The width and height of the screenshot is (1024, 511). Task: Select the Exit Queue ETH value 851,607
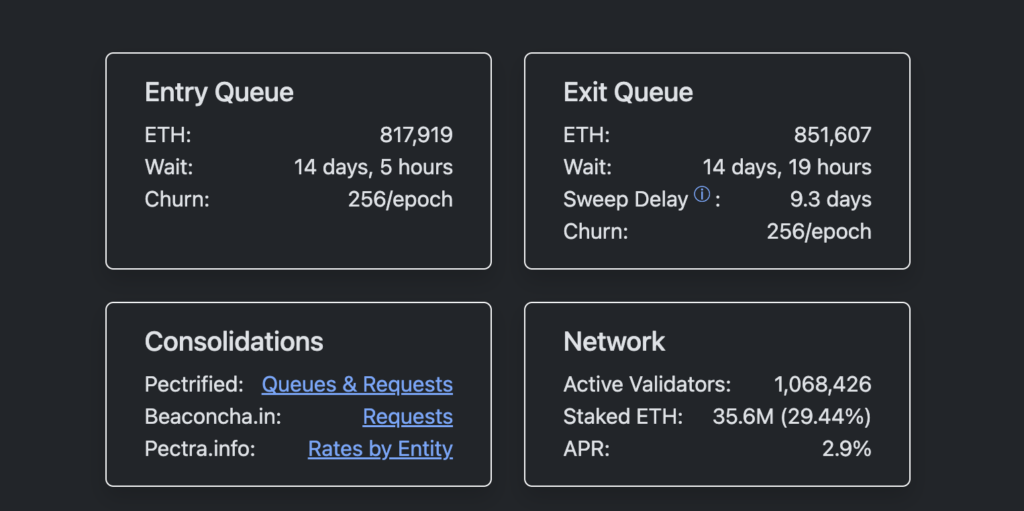click(833, 135)
